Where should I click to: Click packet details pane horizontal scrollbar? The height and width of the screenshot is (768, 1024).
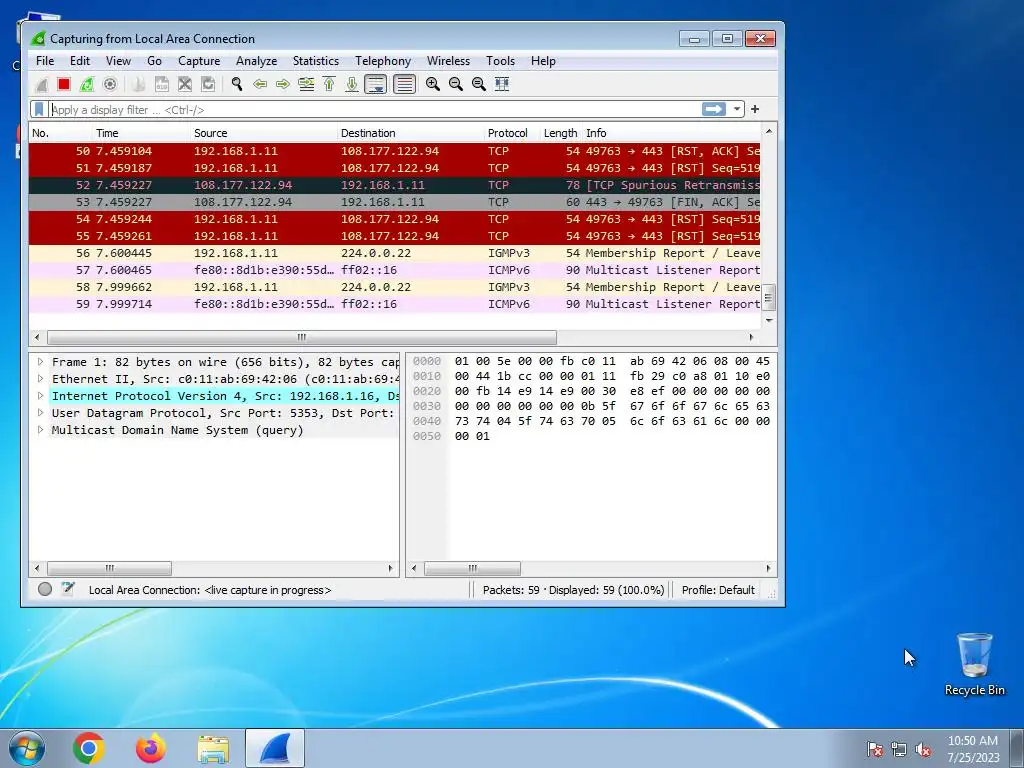pos(109,568)
